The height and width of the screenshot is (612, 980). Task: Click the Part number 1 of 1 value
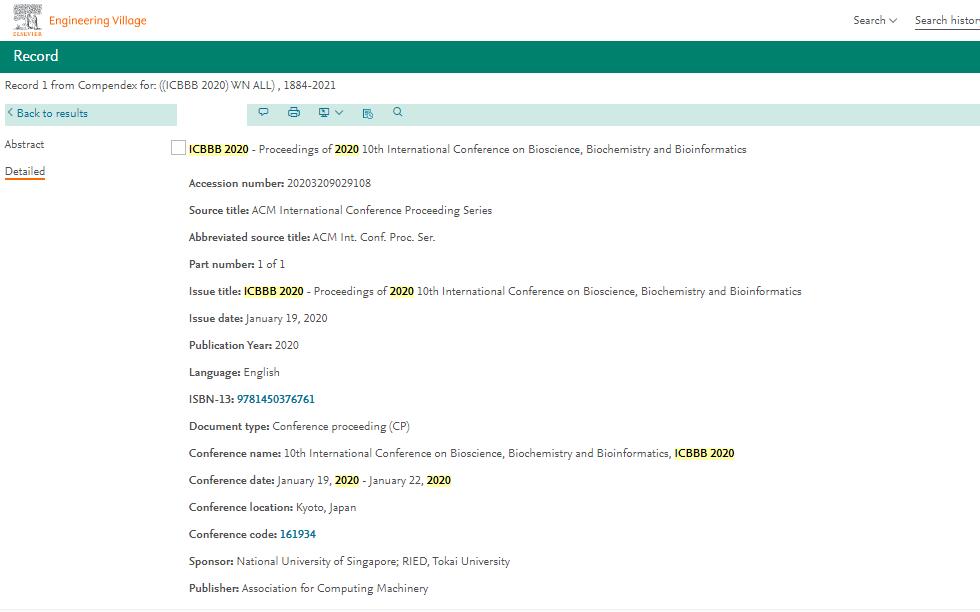[x=271, y=264]
